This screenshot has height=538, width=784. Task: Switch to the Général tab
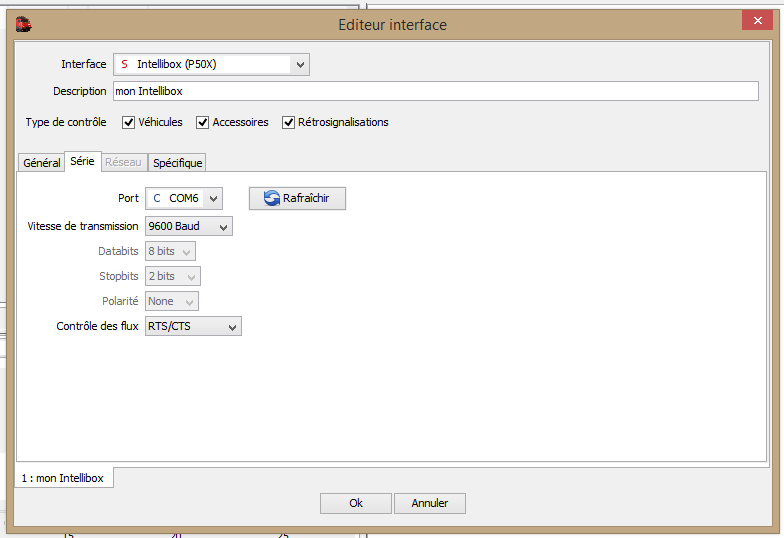[x=42, y=162]
